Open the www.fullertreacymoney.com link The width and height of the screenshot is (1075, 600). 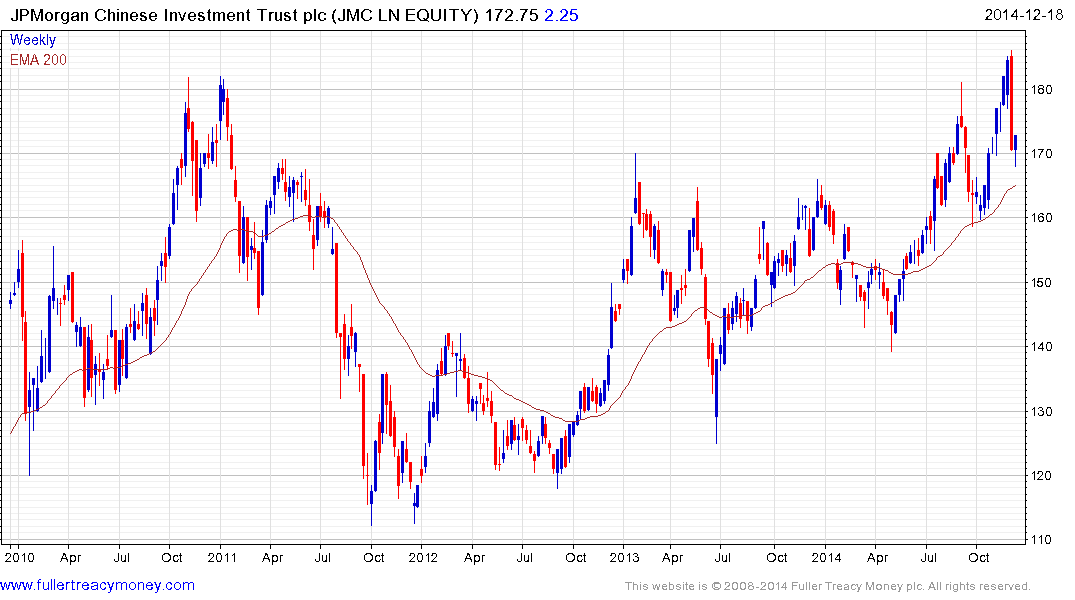[97, 585]
